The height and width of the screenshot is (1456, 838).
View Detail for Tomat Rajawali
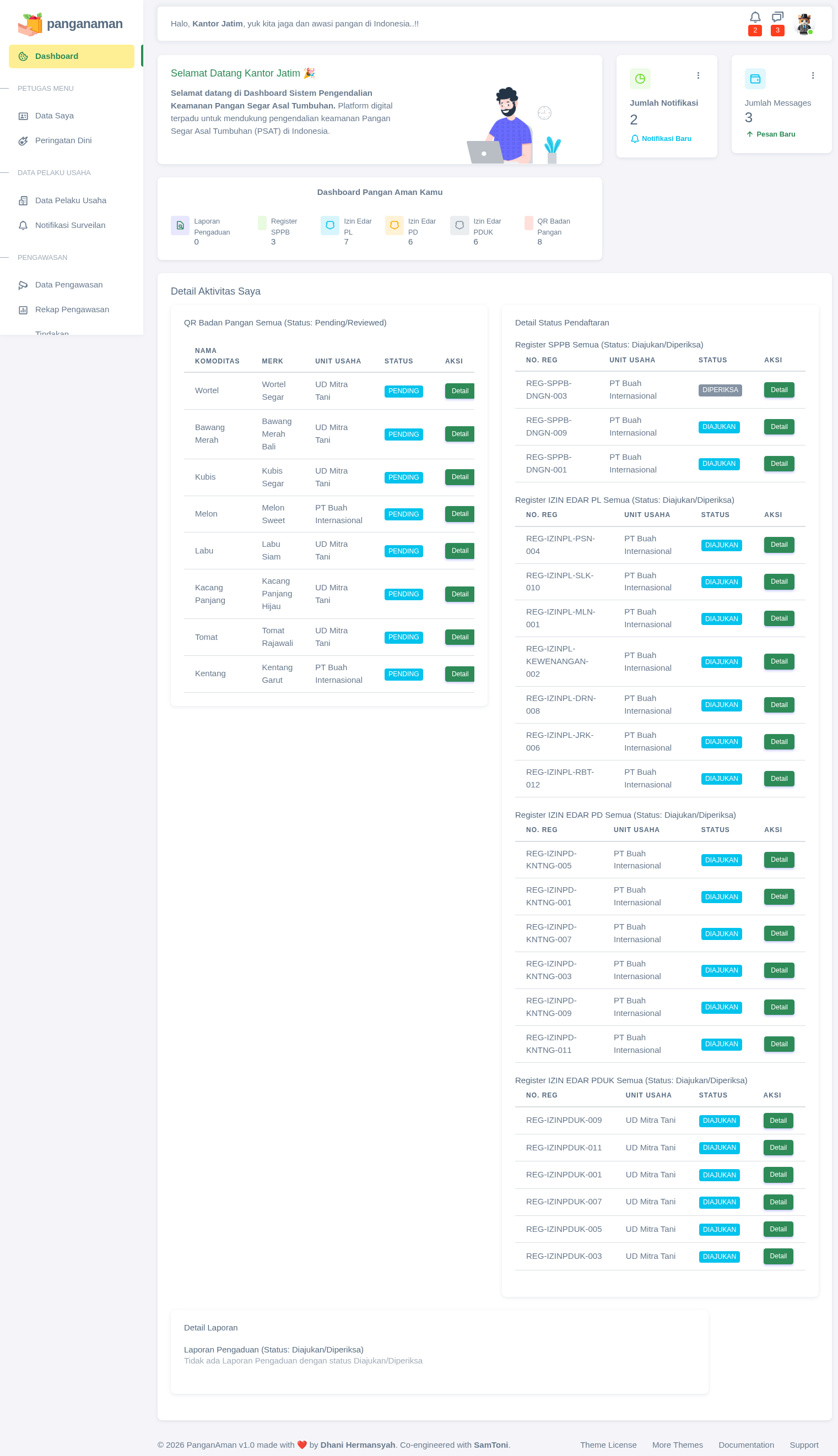pos(459,637)
